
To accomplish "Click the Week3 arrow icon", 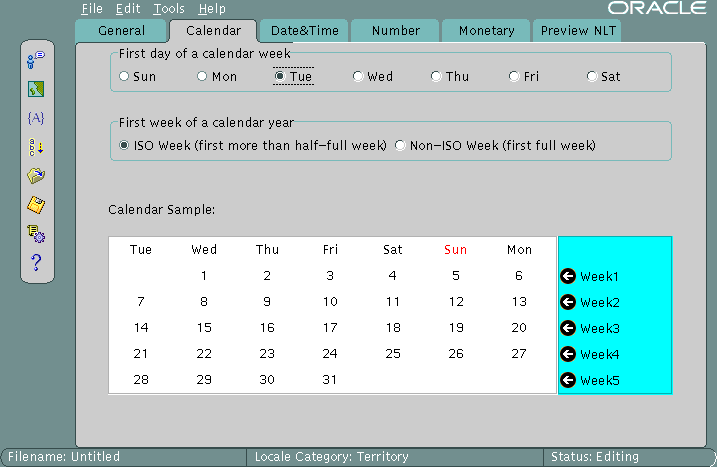I will click(x=568, y=328).
